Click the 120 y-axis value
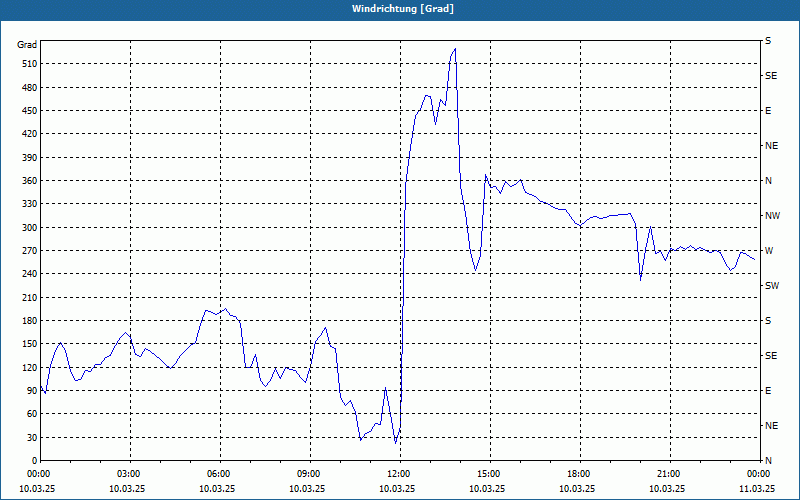This screenshot has height=500, width=800. pyautogui.click(x=30, y=367)
